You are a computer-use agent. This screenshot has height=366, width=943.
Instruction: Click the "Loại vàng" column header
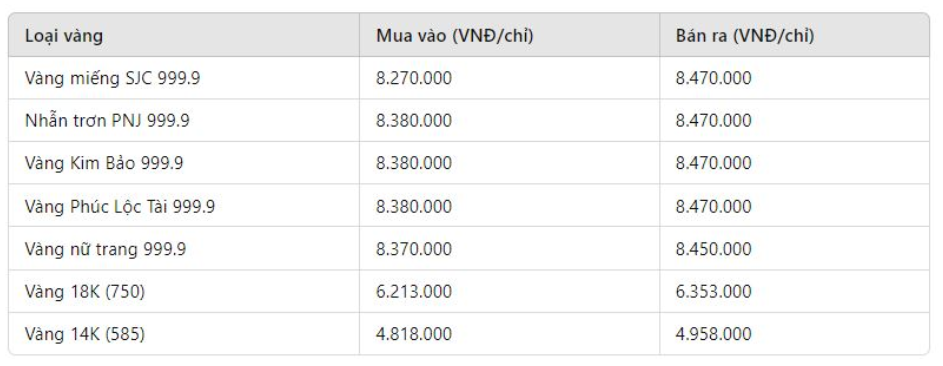click(184, 35)
